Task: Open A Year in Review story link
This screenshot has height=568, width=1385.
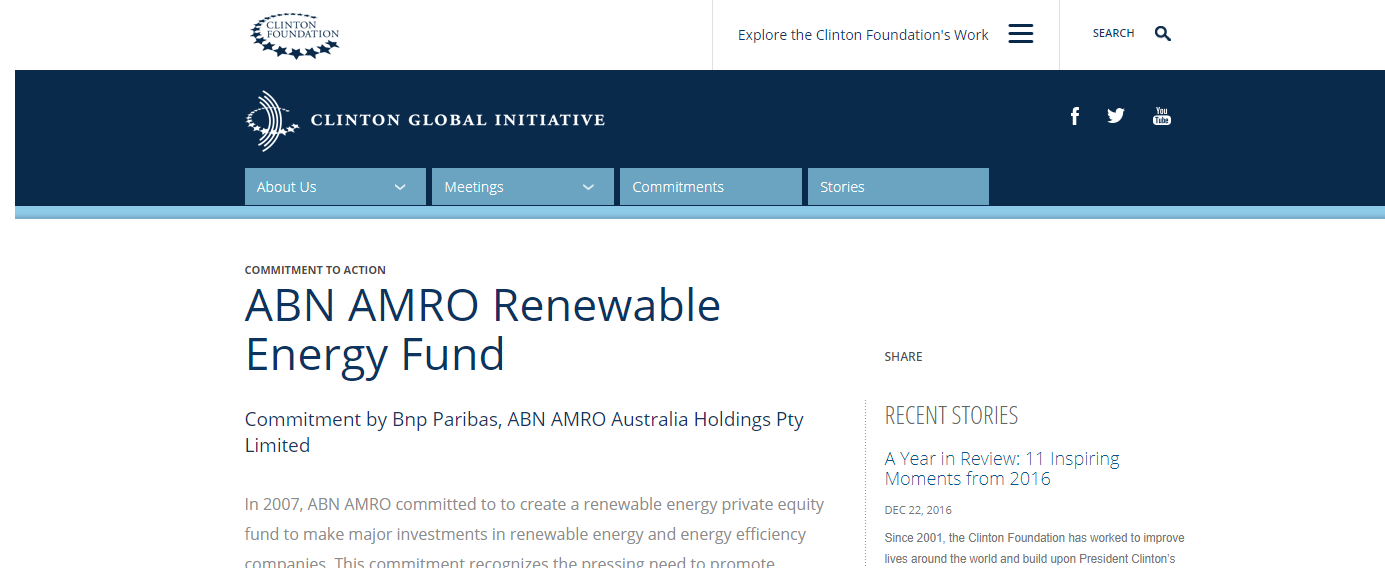Action: (1002, 468)
